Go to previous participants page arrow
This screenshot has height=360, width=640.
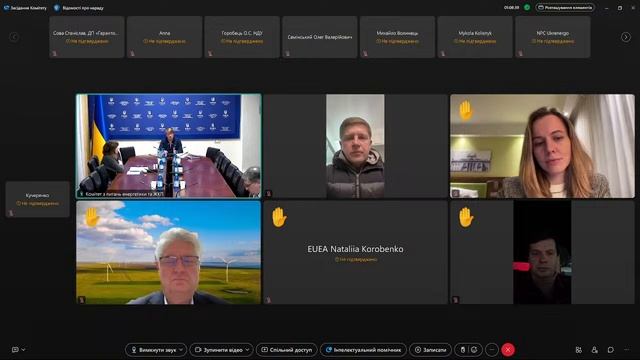(x=14, y=37)
